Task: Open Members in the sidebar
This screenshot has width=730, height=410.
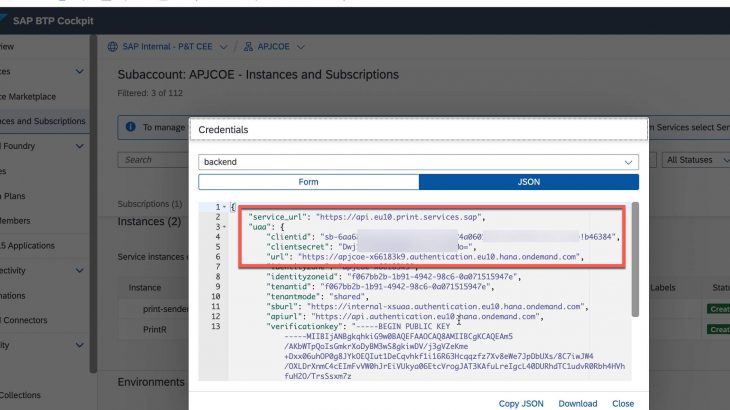Action: [15, 221]
